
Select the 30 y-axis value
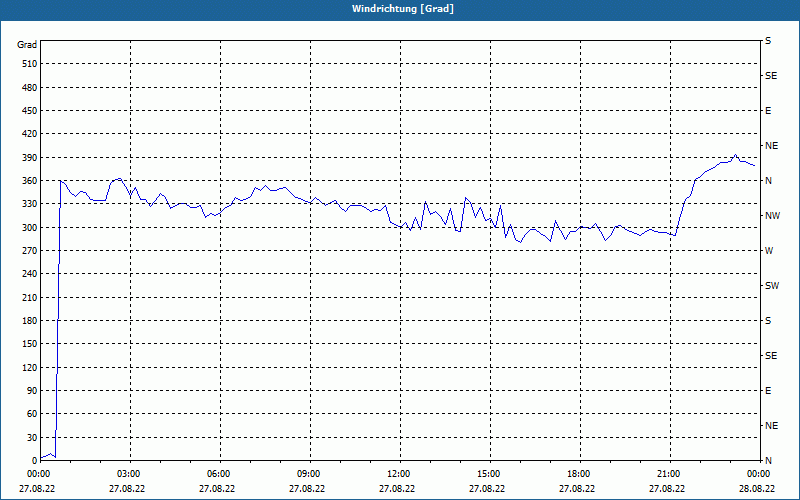tap(32, 437)
